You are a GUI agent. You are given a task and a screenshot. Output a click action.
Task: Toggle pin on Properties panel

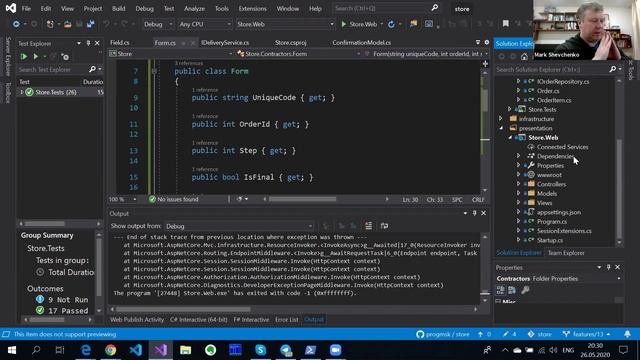608,267
